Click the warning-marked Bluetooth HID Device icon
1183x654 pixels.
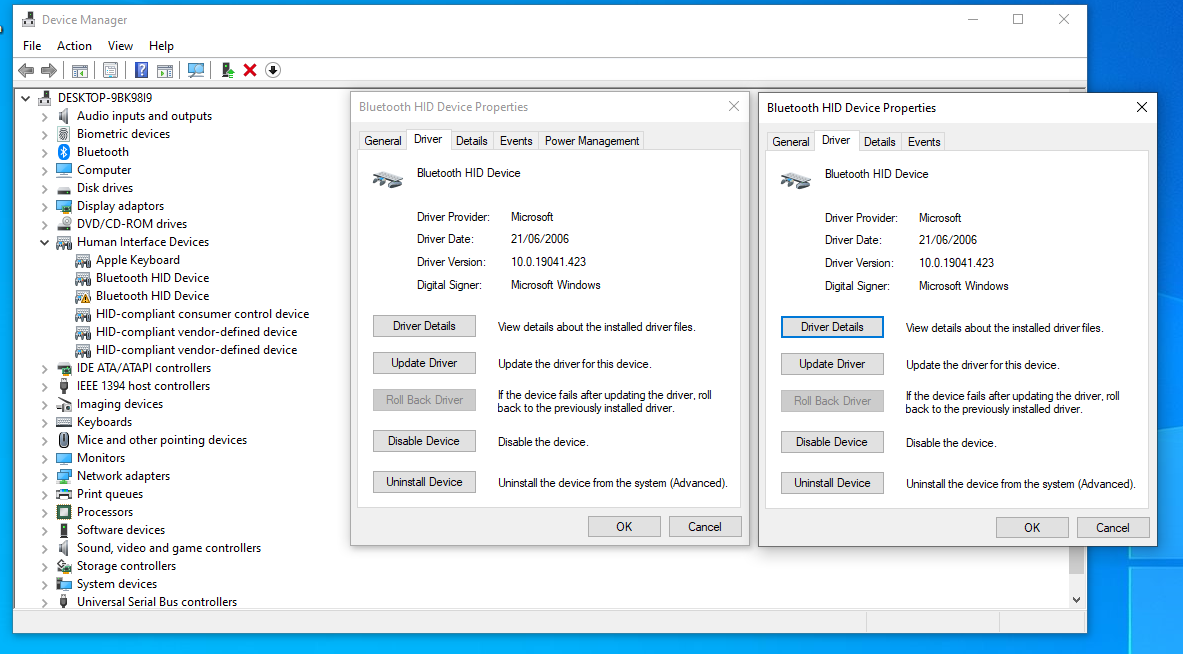[83, 296]
